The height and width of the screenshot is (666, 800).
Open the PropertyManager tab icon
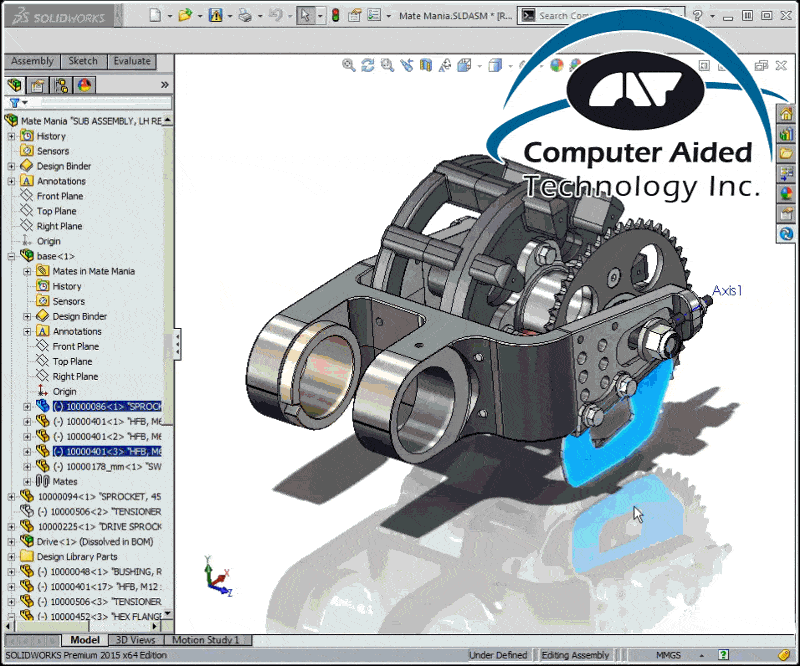(x=38, y=85)
